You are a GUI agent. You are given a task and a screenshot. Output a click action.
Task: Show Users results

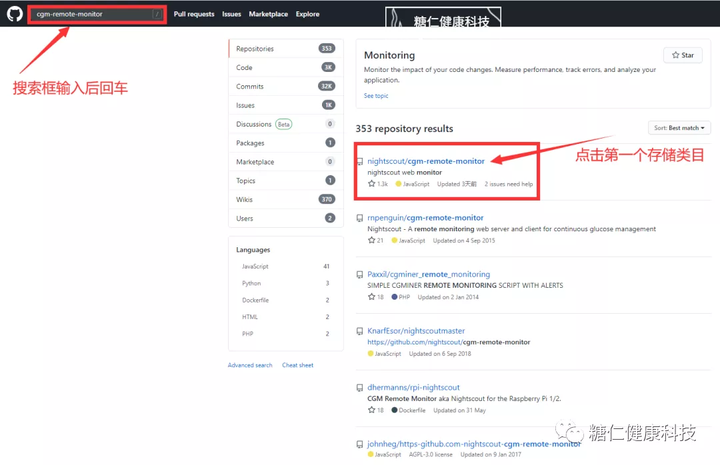click(286, 218)
